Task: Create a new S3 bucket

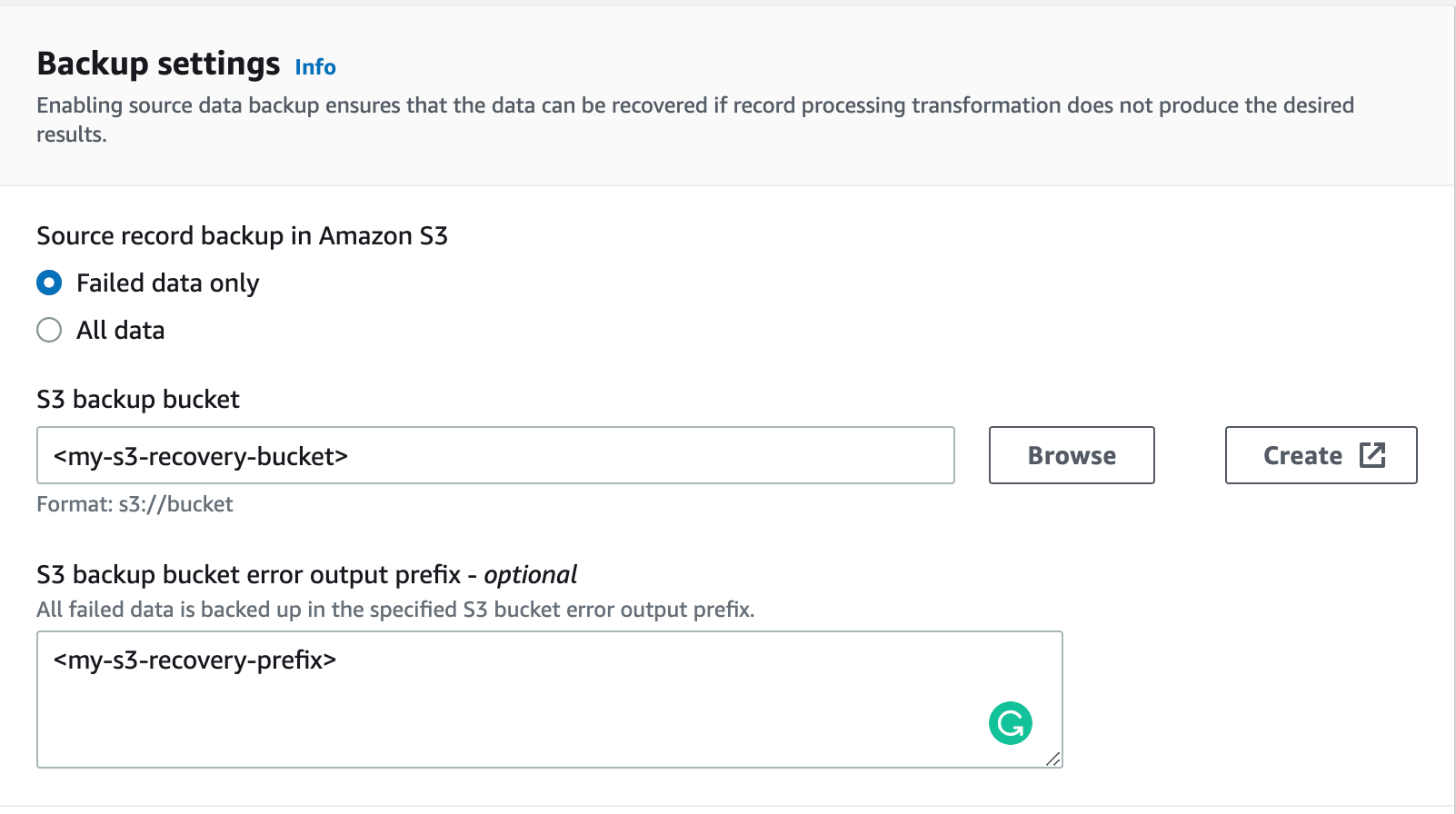Action: pos(1321,455)
